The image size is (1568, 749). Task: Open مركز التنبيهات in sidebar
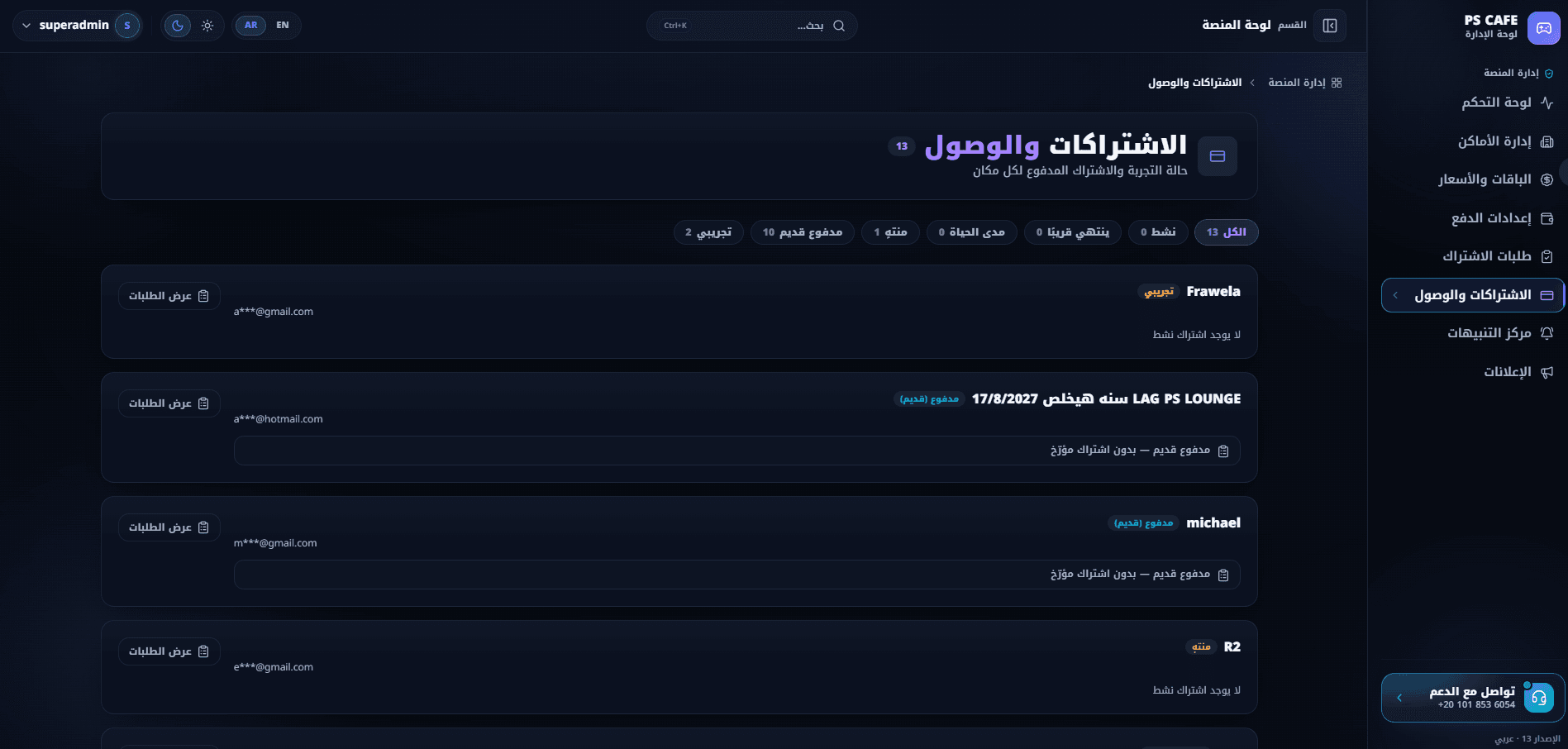[x=1473, y=333]
